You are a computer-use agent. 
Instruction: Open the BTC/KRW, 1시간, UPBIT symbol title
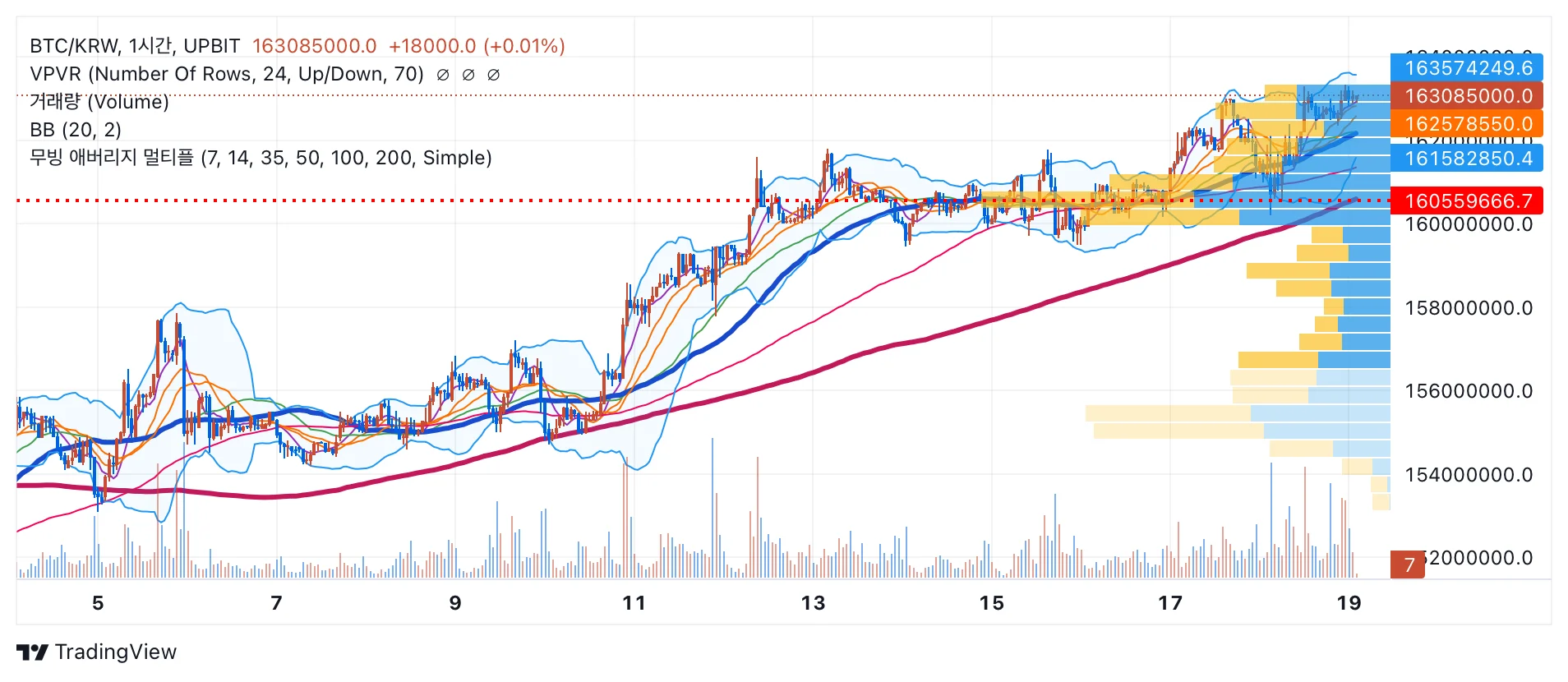pyautogui.click(x=135, y=46)
